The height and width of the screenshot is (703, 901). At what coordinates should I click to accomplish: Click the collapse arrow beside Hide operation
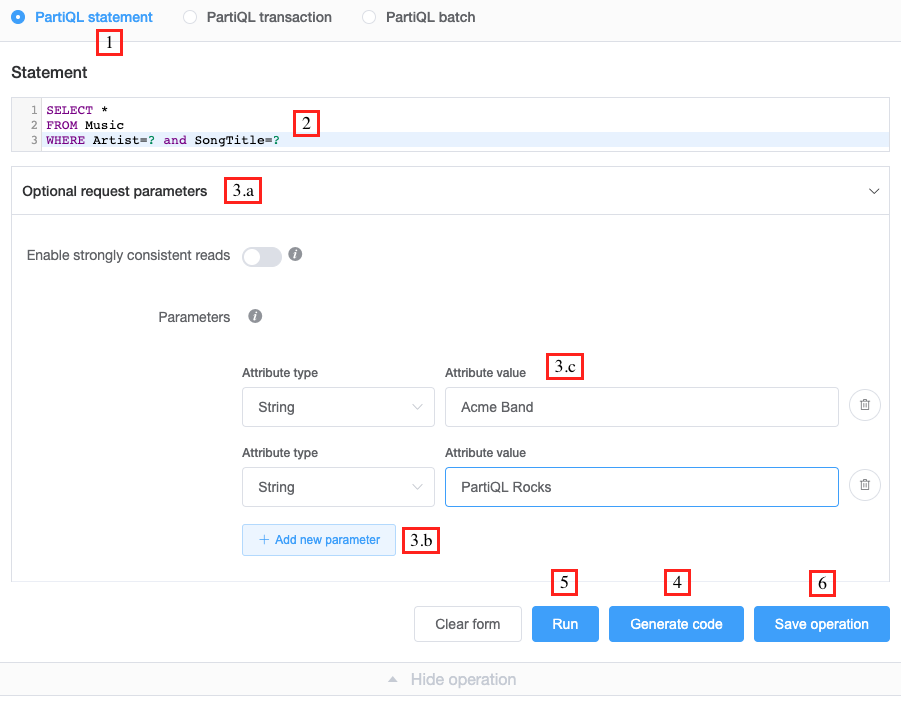click(392, 679)
